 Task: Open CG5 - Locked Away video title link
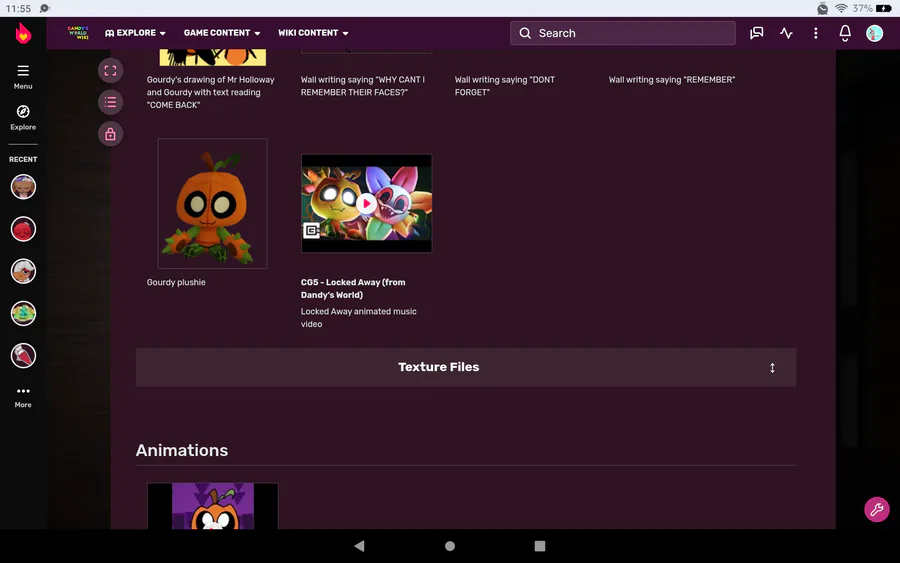click(x=353, y=289)
